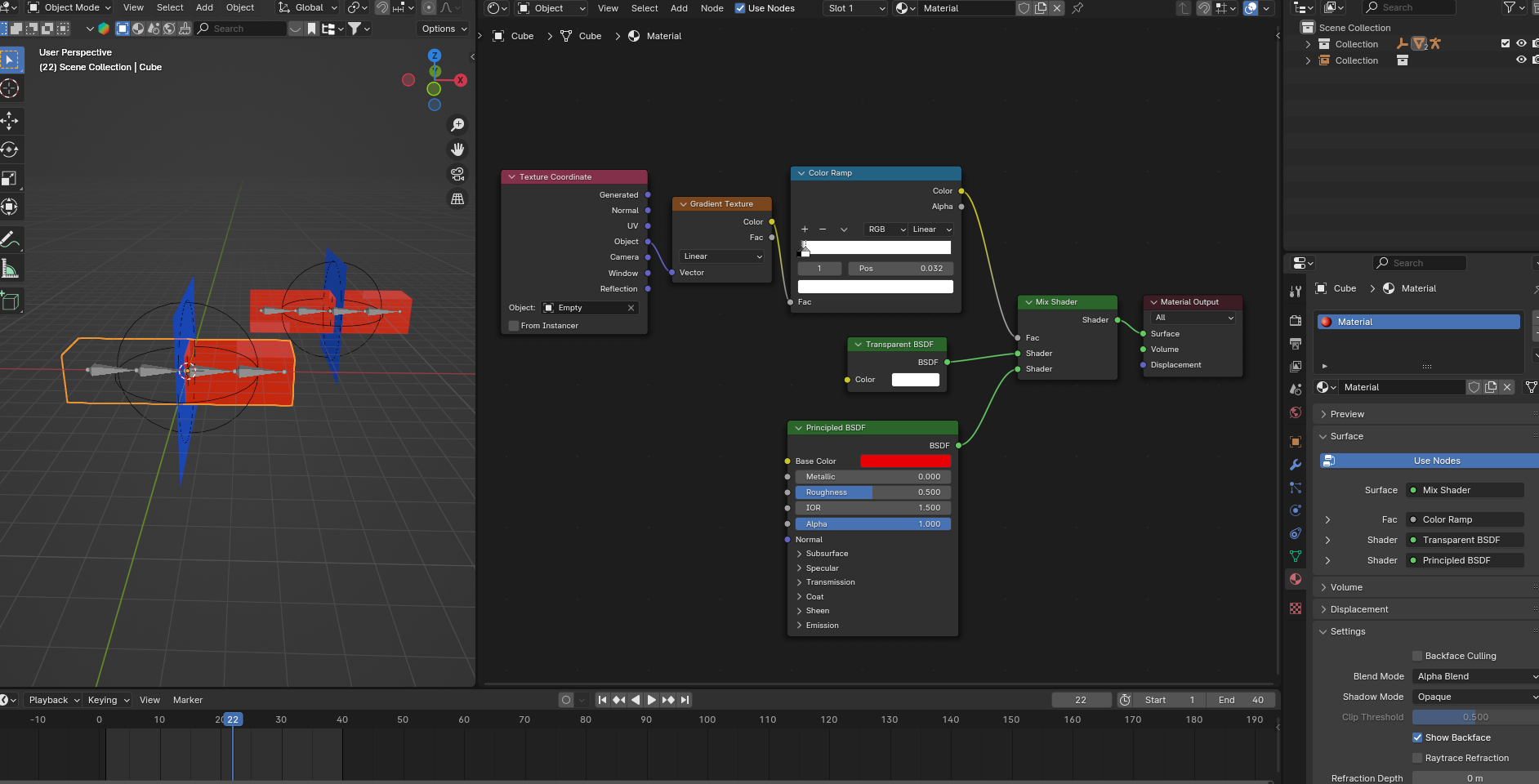Switch orthographic/perspective grid icon

(457, 198)
